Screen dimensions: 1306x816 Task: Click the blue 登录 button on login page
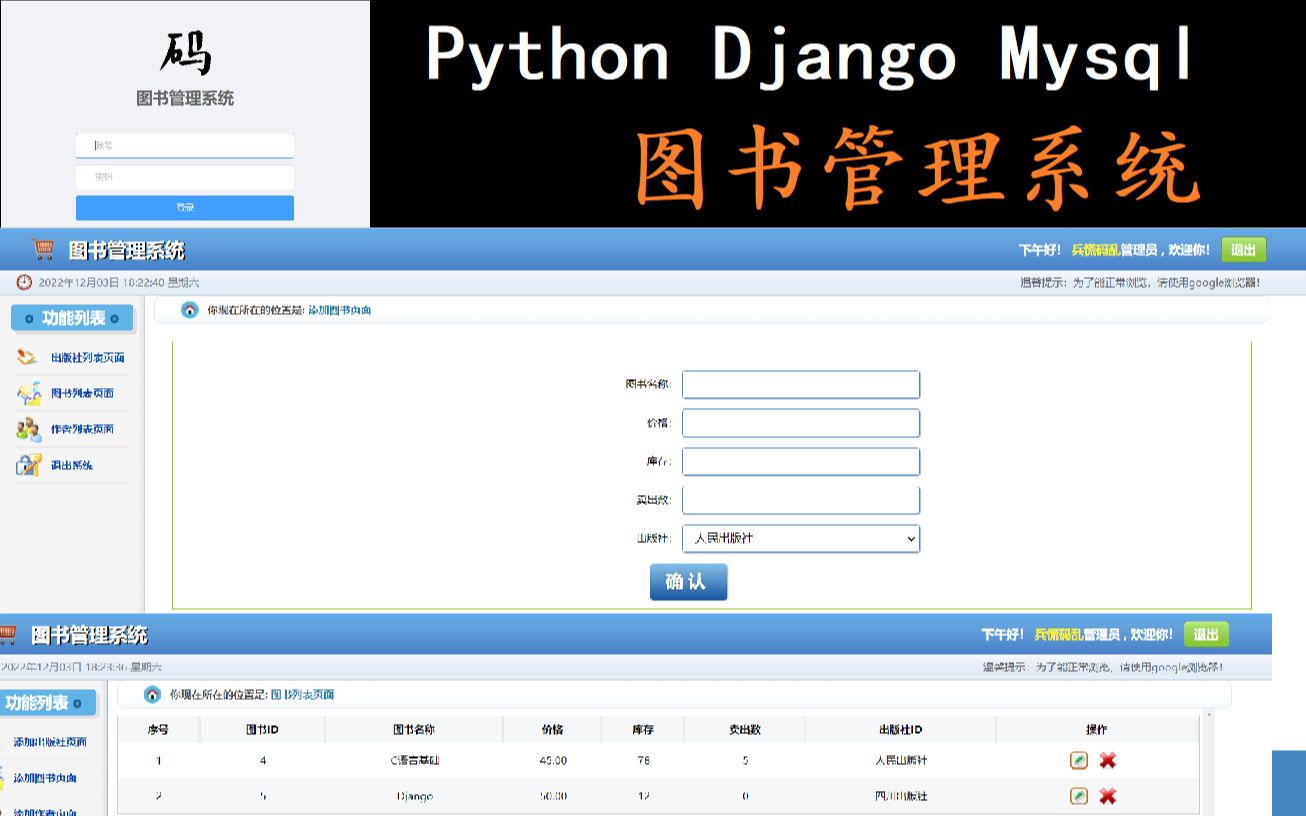click(x=185, y=207)
